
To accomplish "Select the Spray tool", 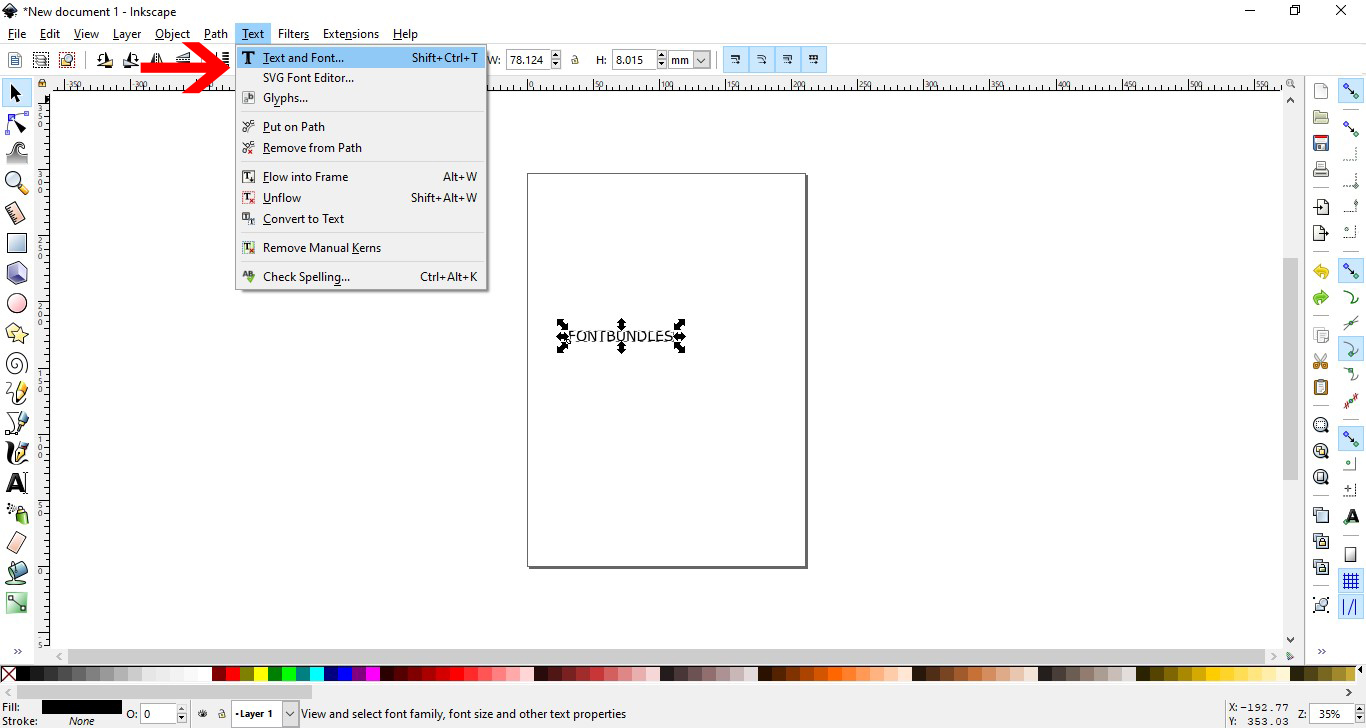I will coord(16,513).
